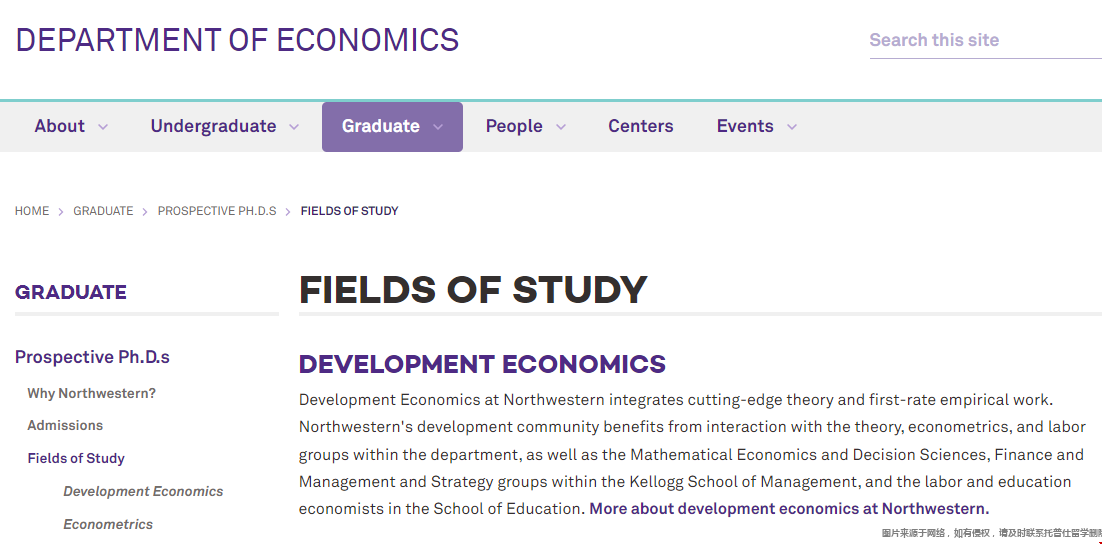Open Why Northwestern? sidebar link
Image resolution: width=1102 pixels, height=544 pixels.
(x=91, y=394)
